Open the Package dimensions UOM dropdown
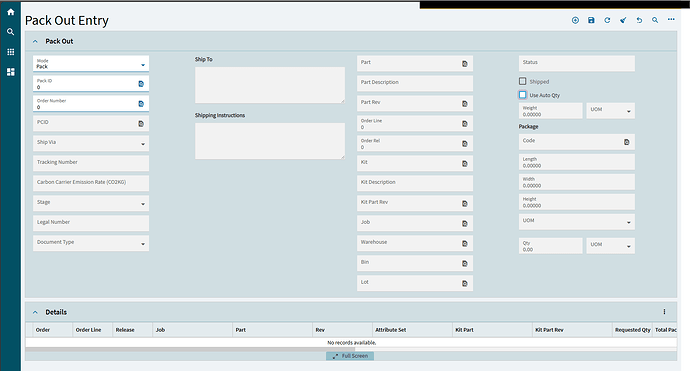This screenshot has width=690, height=371. 576,222
